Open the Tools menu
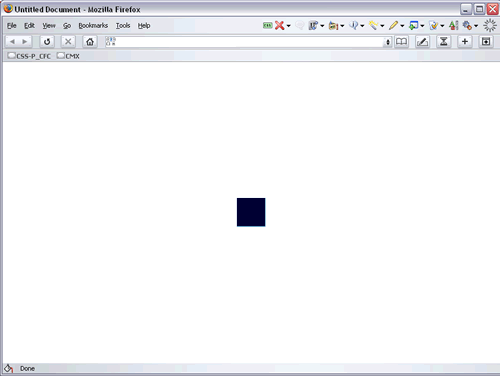The image size is (500, 376). pos(123,26)
